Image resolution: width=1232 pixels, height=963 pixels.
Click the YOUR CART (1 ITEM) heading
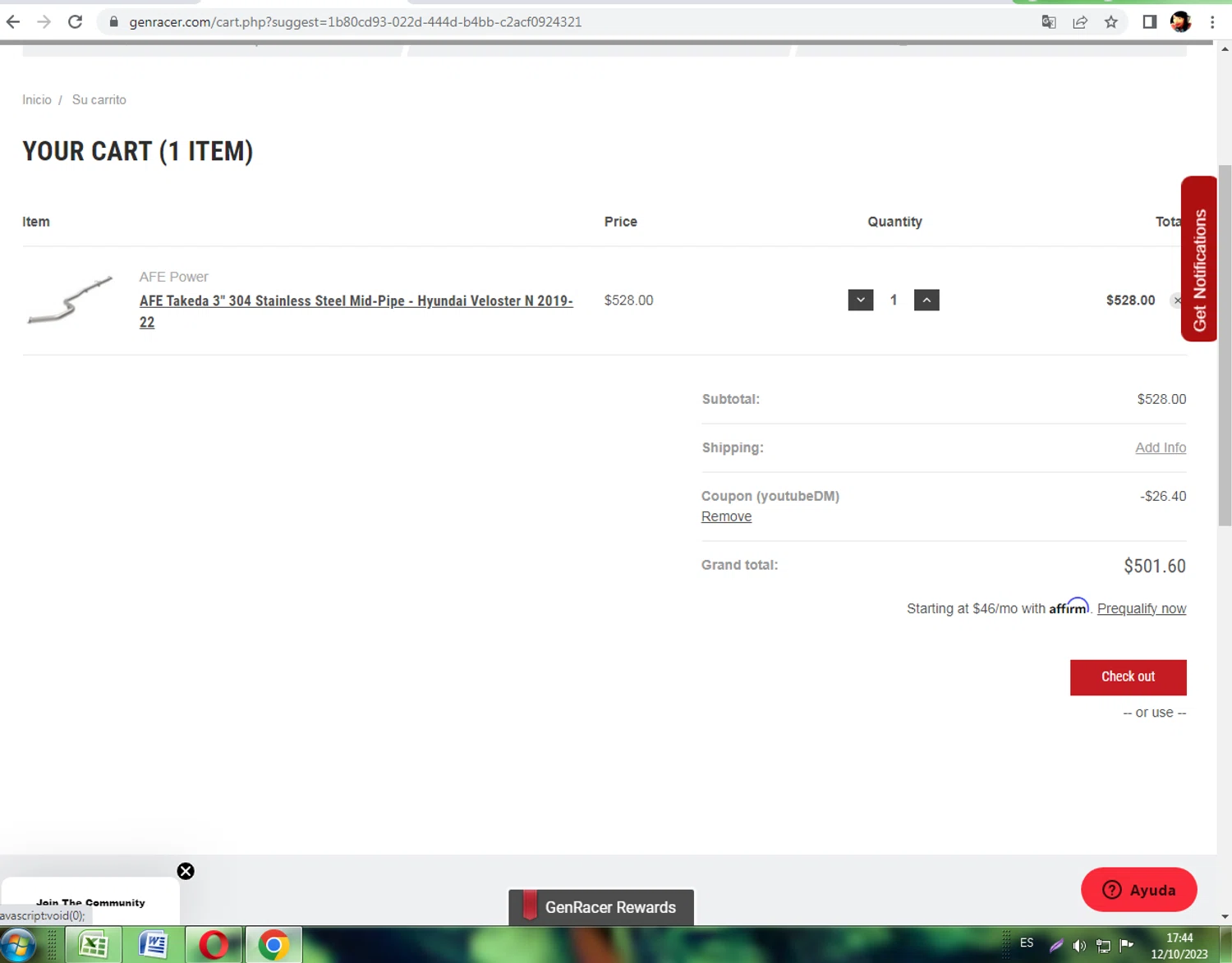137,151
